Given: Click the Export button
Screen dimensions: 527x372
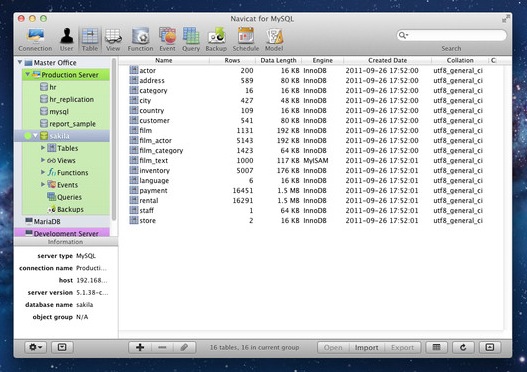Looking at the screenshot, I should point(402,347).
